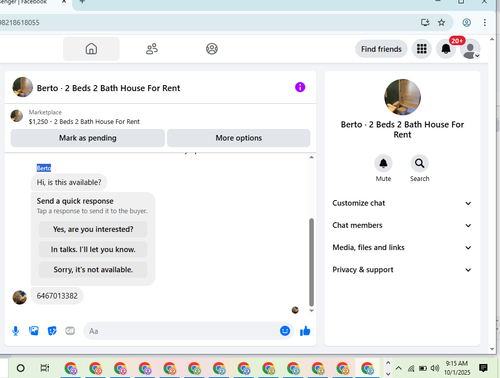Click the browser address bar URL
Screen dimensions: 500x378
(20, 23)
